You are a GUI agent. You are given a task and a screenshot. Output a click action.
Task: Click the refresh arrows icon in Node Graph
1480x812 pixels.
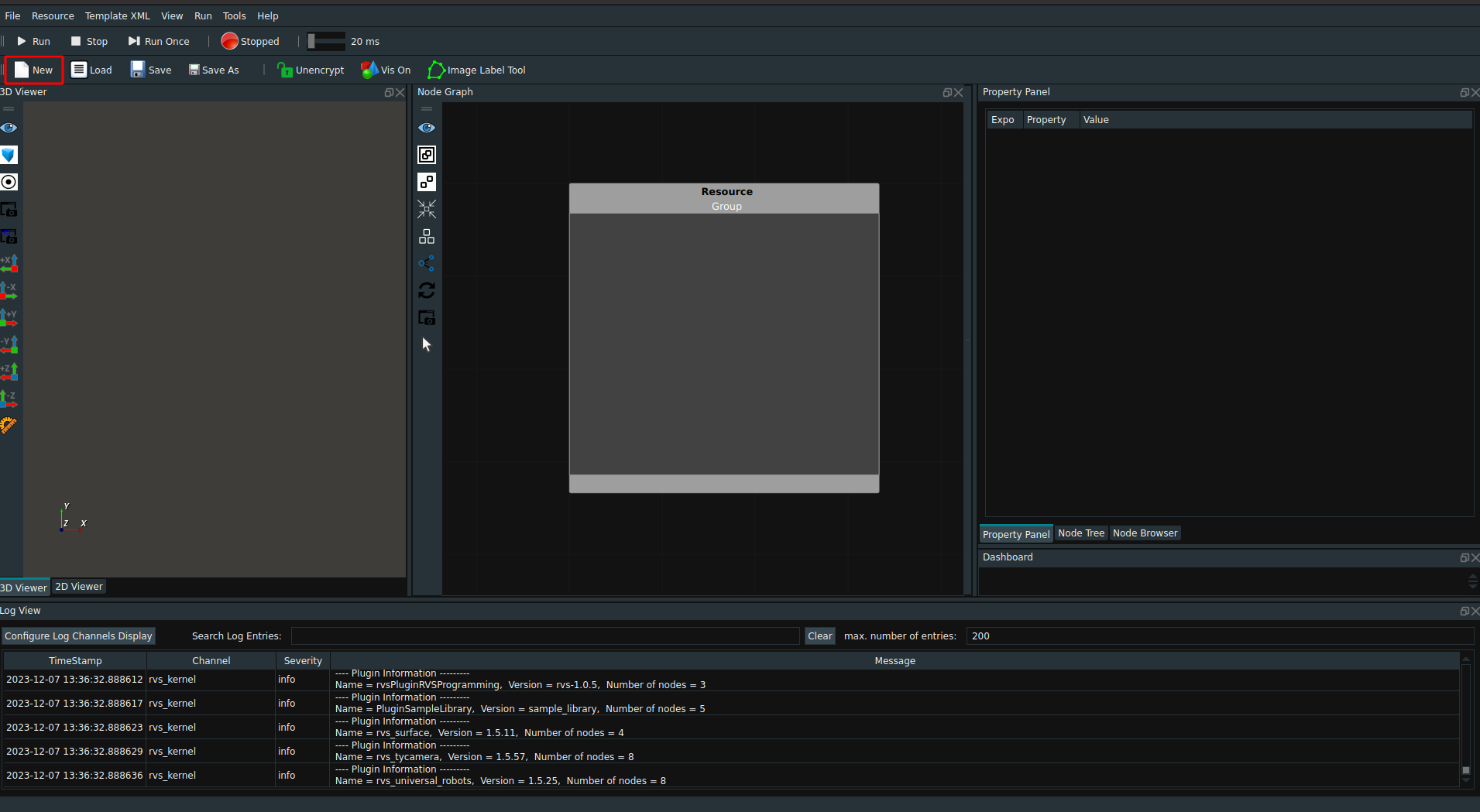tap(427, 290)
